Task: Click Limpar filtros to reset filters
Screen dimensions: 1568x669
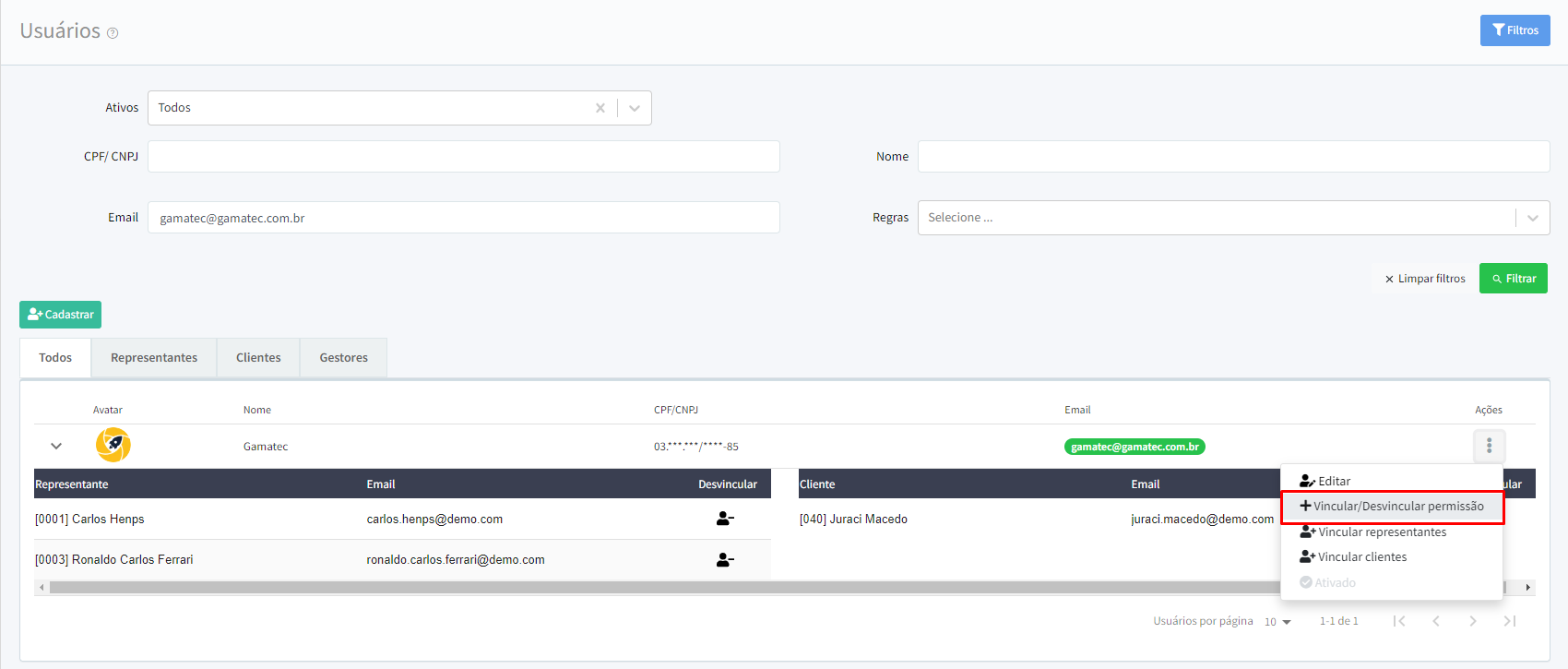Action: 1425,279
